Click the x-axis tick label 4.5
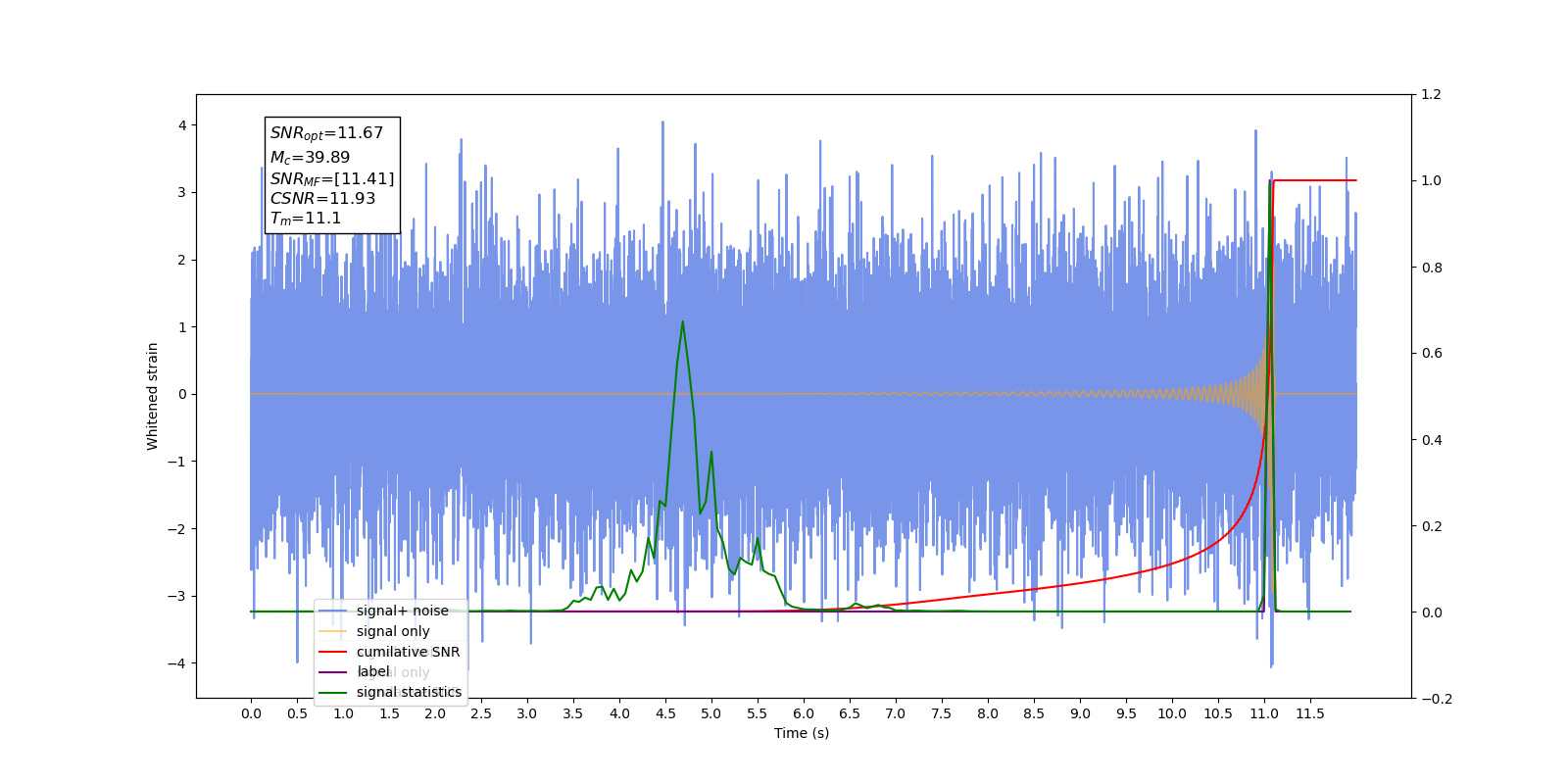 pos(665,713)
